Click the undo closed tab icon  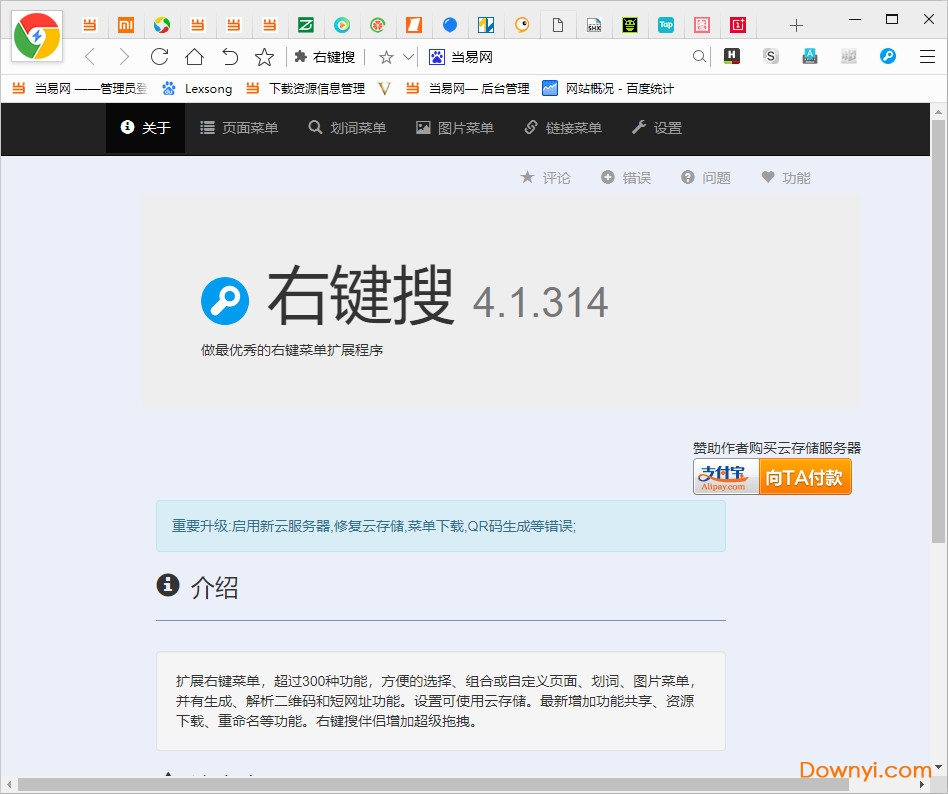pyautogui.click(x=230, y=57)
